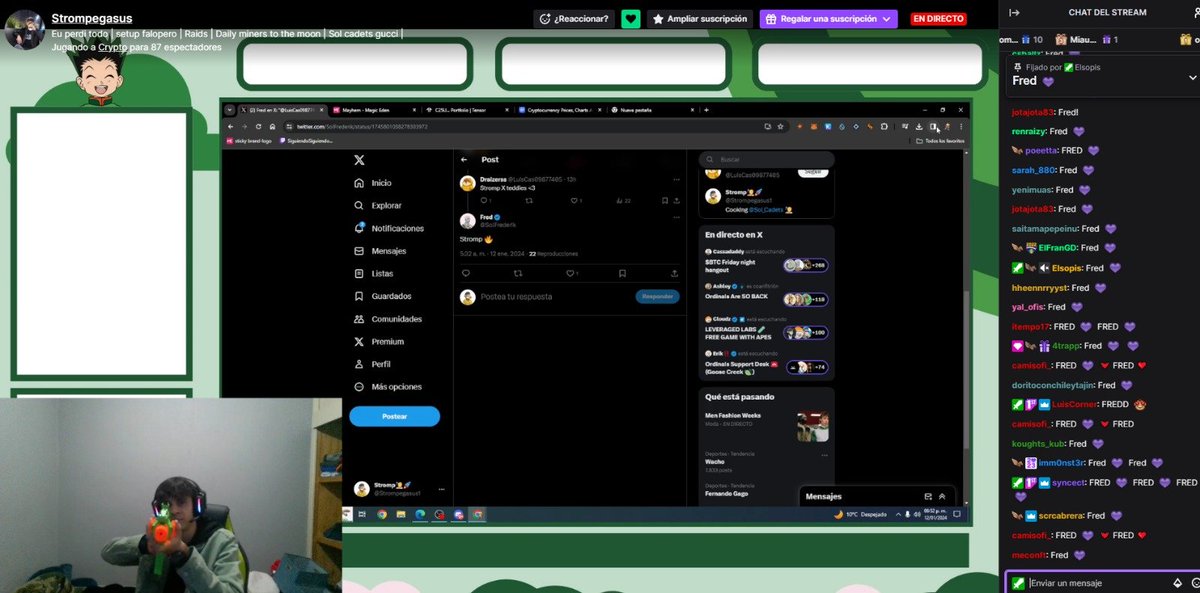The width and height of the screenshot is (1200, 593).
Task: Repost Fred's post
Action: pos(520,273)
